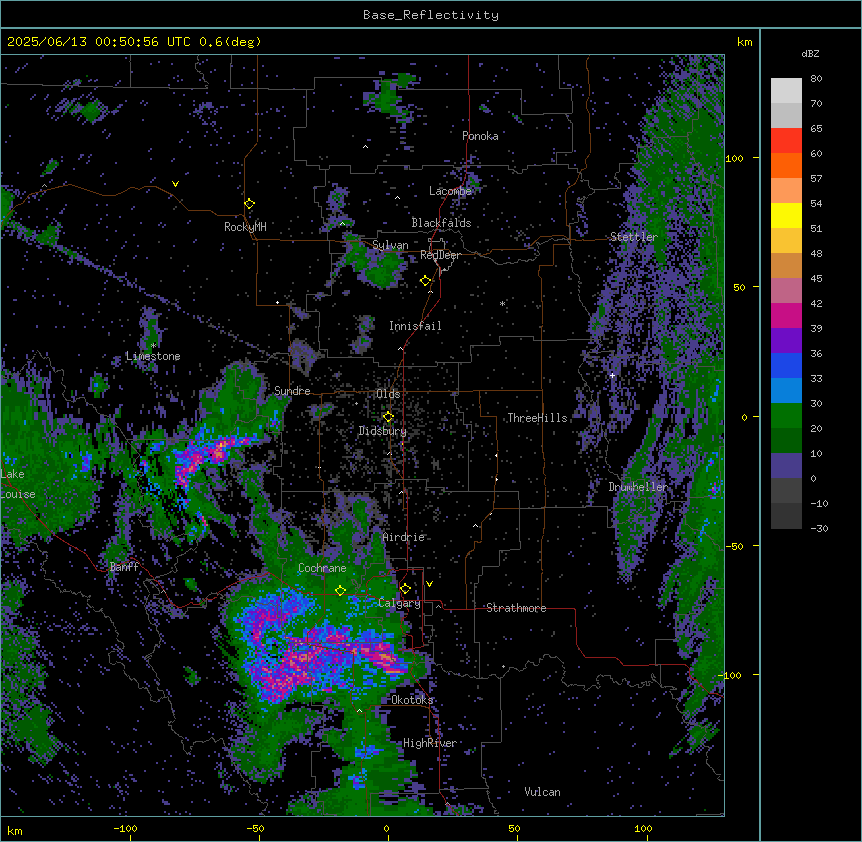Select the slate 10-0 dBZ legend swatch

[786, 466]
